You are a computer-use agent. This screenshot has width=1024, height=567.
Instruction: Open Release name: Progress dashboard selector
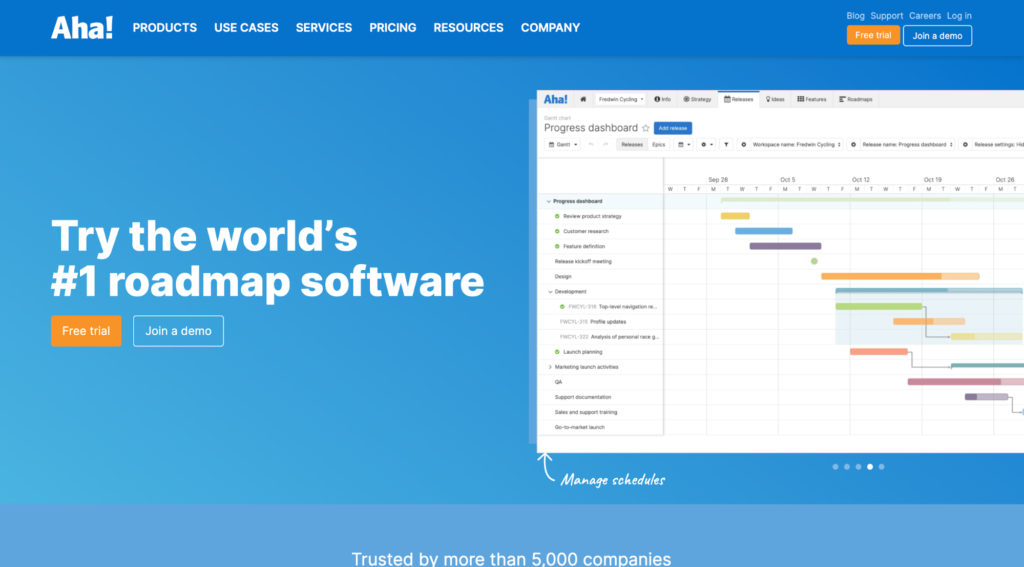(908, 144)
